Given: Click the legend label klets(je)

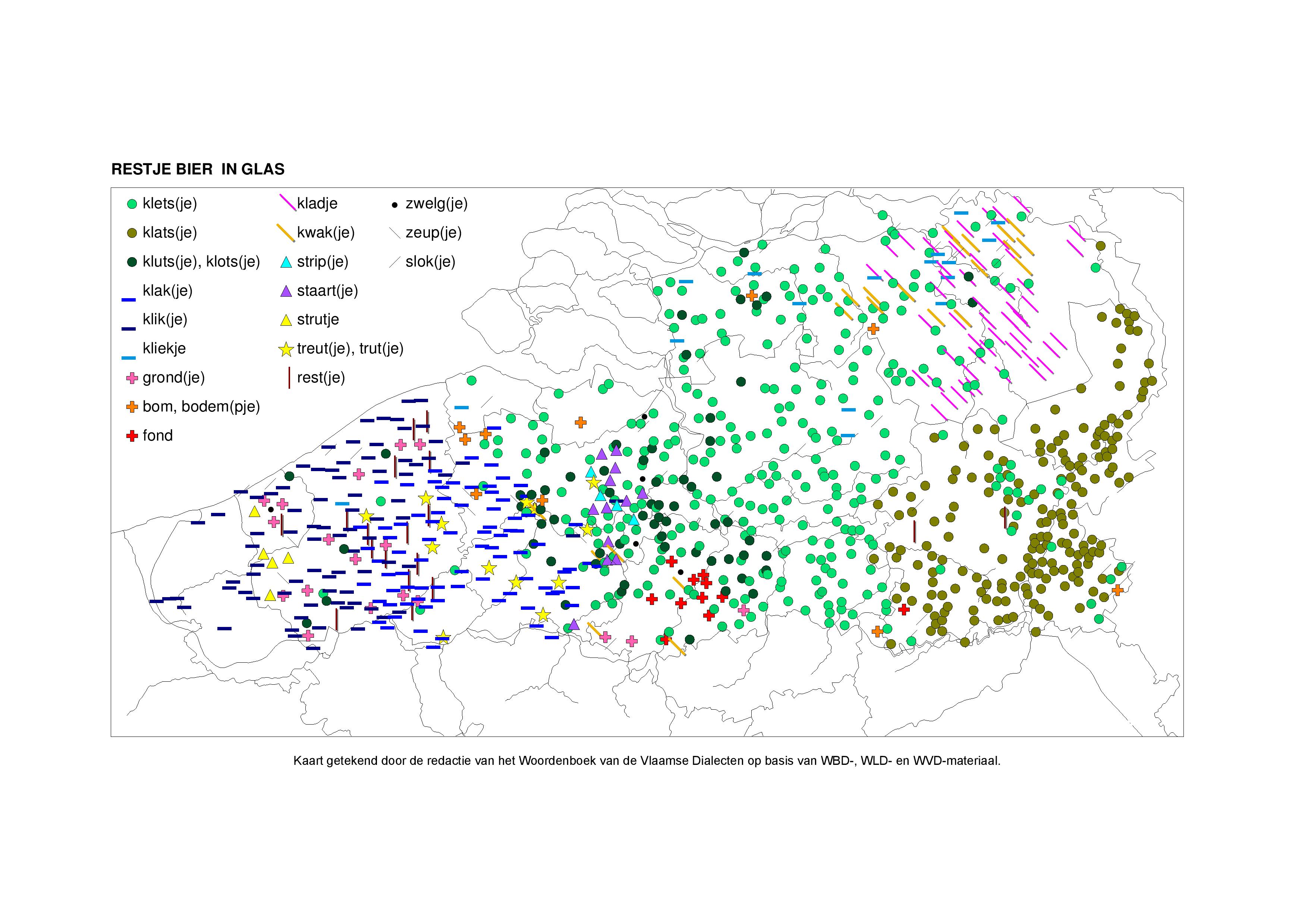Looking at the screenshot, I should tap(170, 204).
